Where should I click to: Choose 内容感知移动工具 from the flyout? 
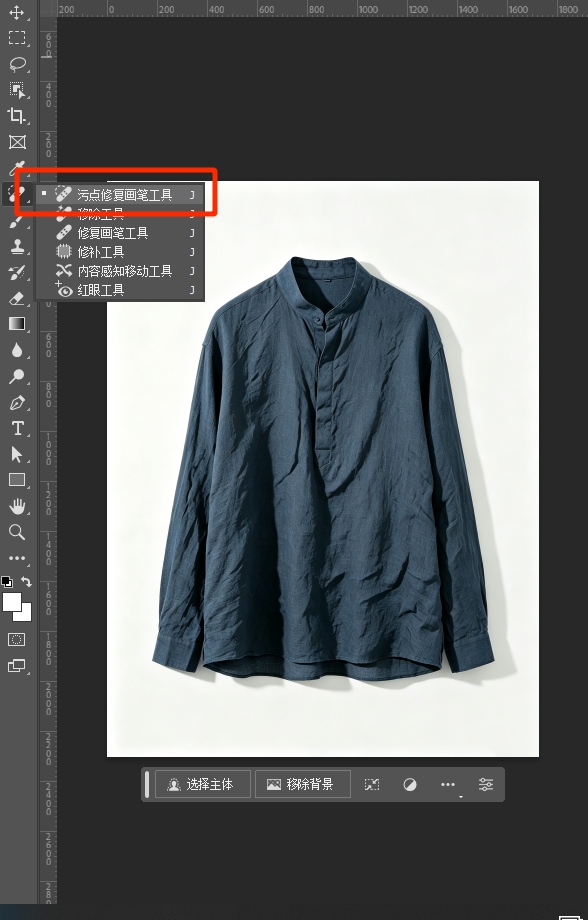pyautogui.click(x=120, y=270)
